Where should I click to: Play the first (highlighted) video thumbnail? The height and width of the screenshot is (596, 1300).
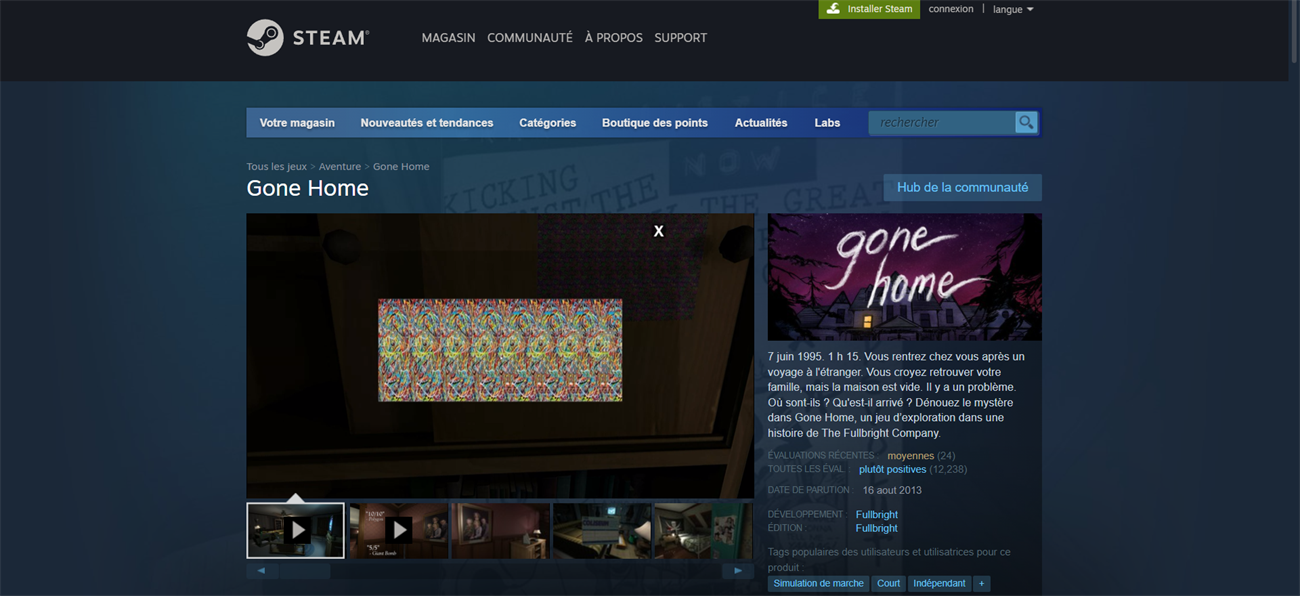pos(296,530)
